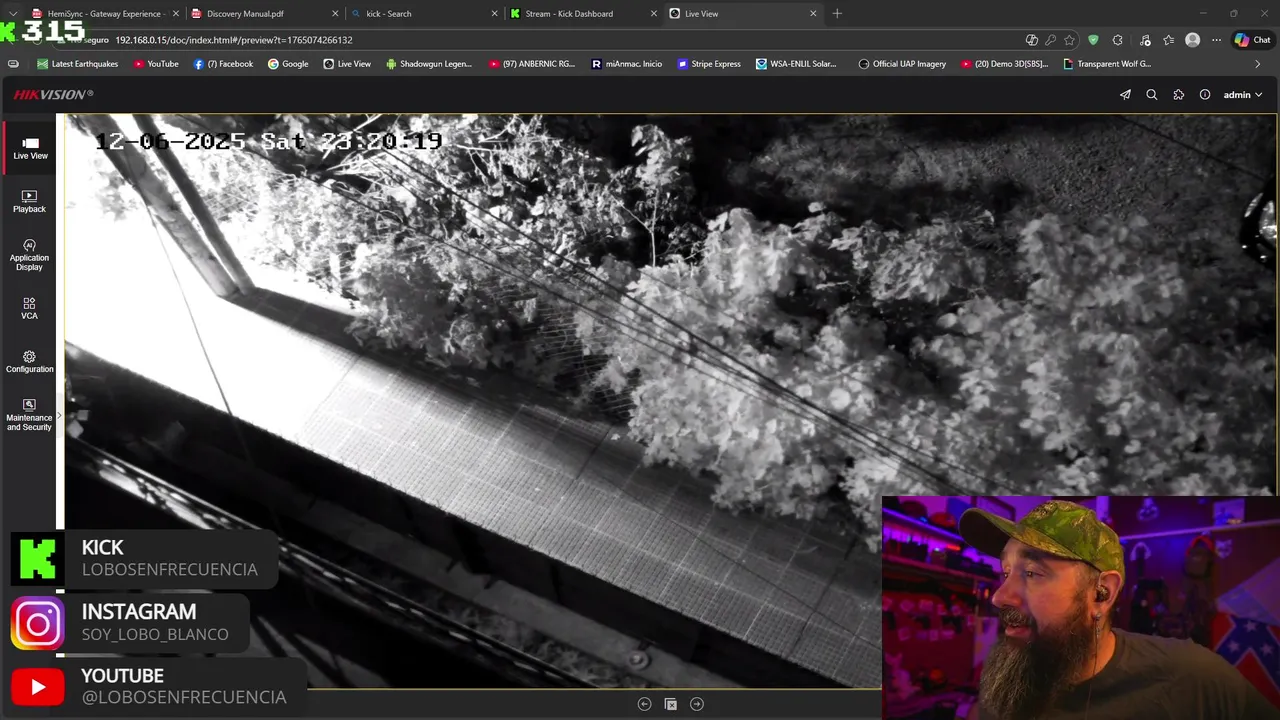Open the browser settings and more menu
Viewport: 1280px width, 720px height.
pyautogui.click(x=1216, y=40)
